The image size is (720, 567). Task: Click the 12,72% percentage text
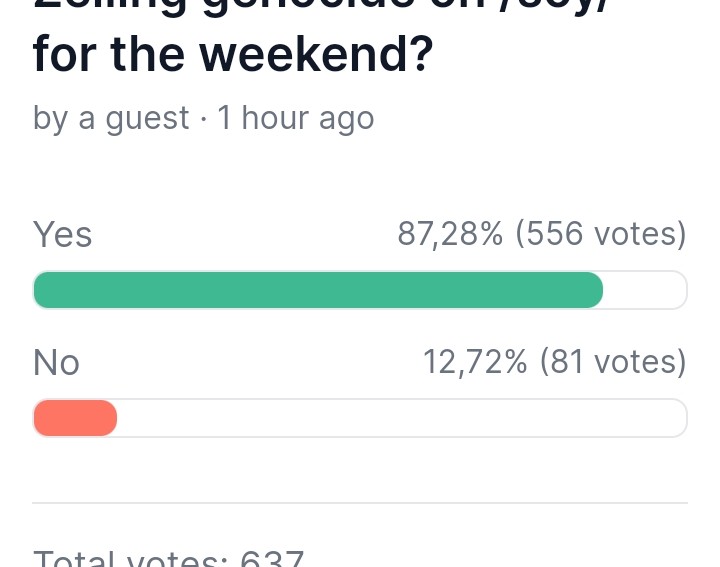475,362
